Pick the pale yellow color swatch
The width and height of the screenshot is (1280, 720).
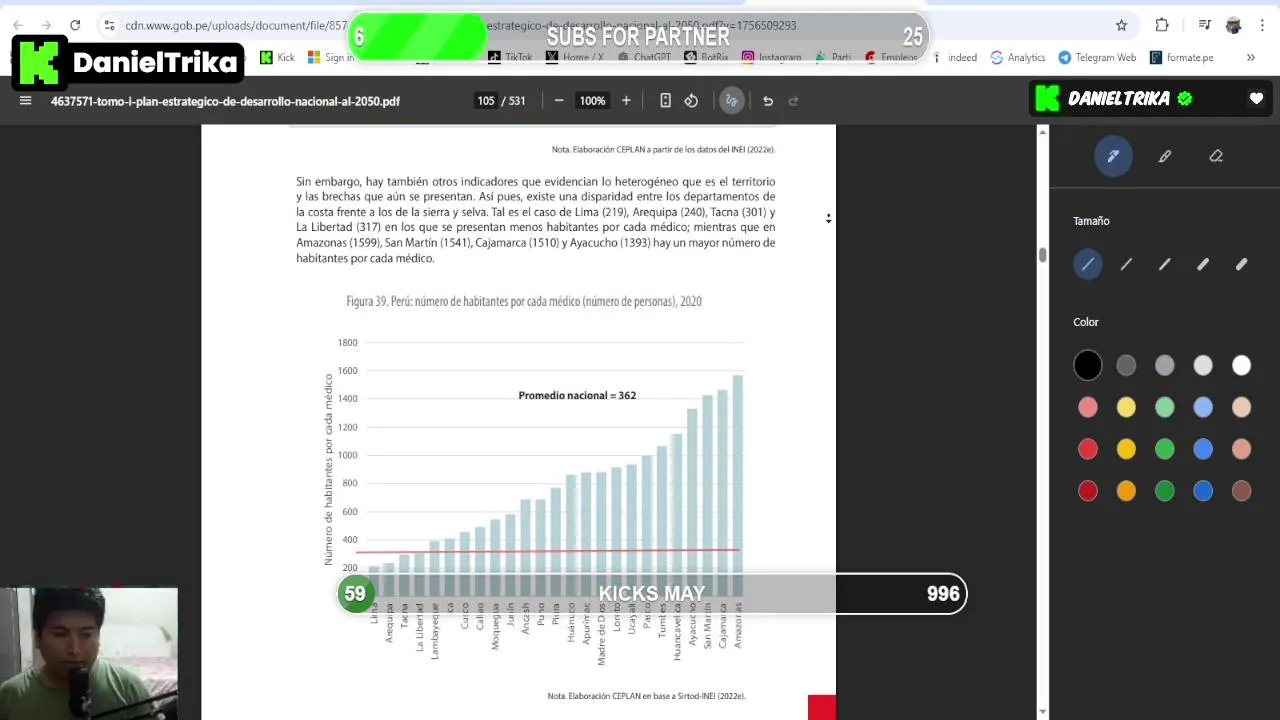point(1126,407)
